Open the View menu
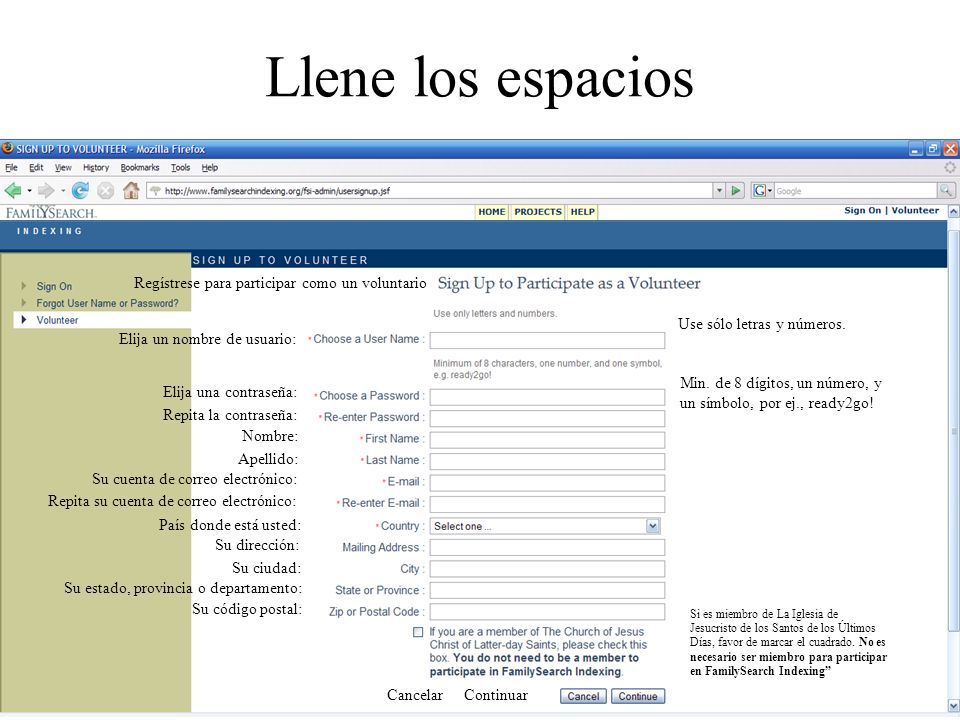960x720 pixels. point(62,167)
